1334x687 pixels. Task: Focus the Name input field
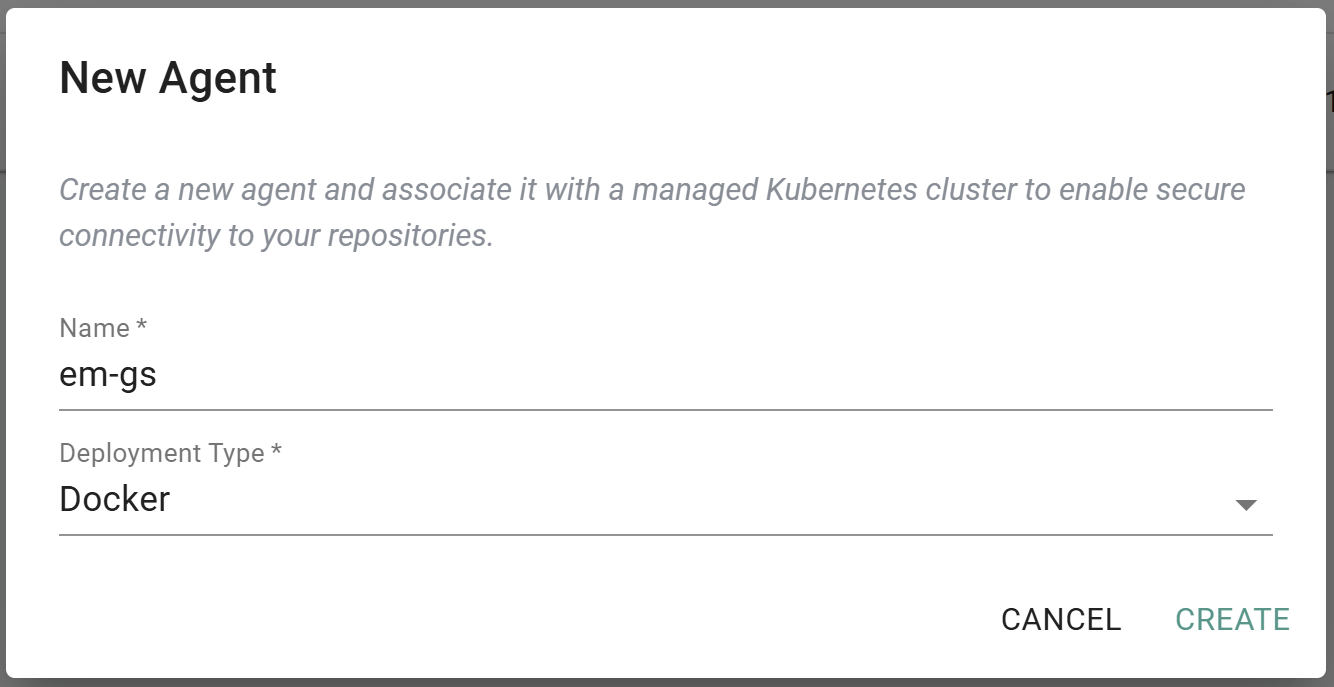(x=665, y=376)
